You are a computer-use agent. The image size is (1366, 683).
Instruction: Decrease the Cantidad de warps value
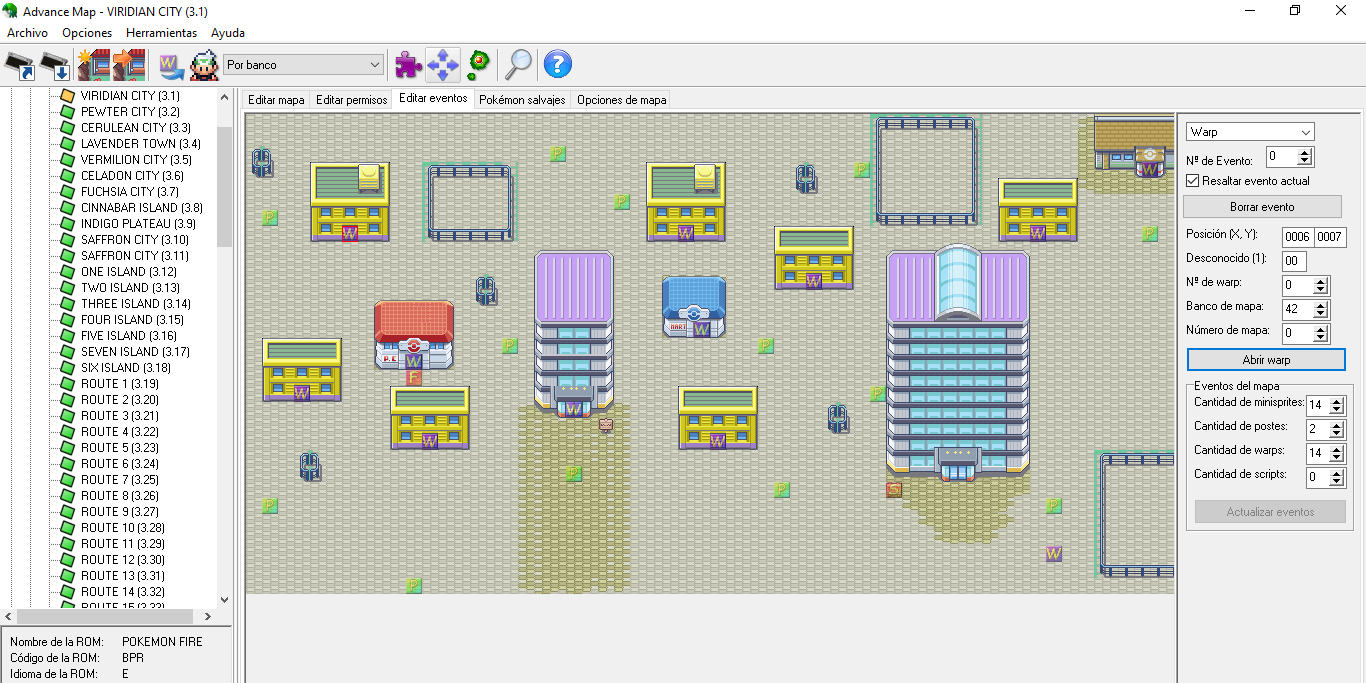click(x=1337, y=458)
